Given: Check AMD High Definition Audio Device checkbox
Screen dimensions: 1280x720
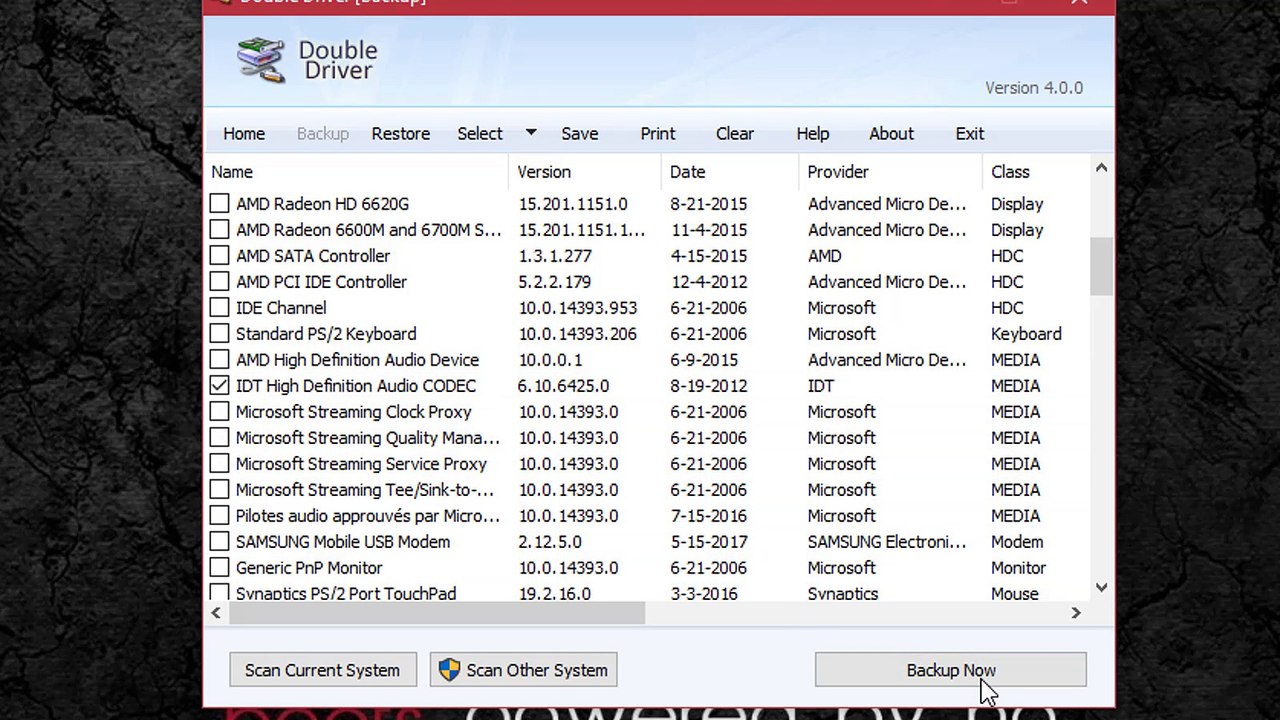Looking at the screenshot, I should point(219,360).
